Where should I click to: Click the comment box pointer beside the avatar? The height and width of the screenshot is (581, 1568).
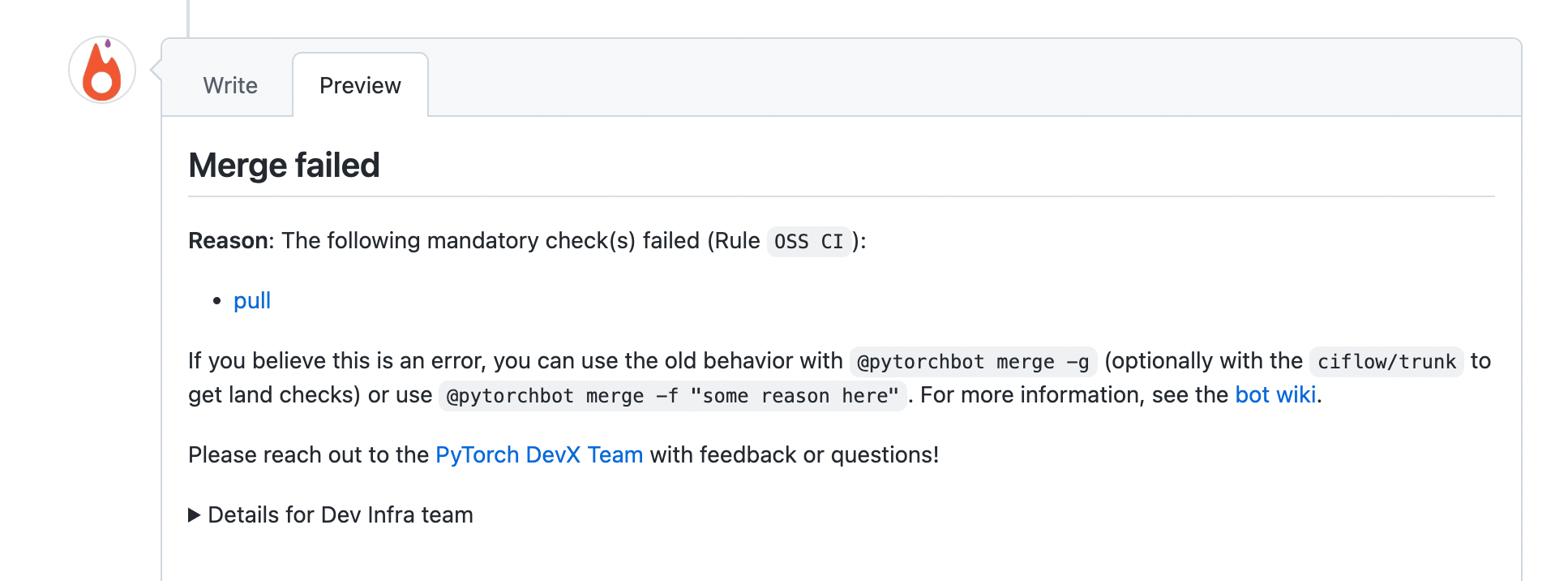[x=156, y=71]
